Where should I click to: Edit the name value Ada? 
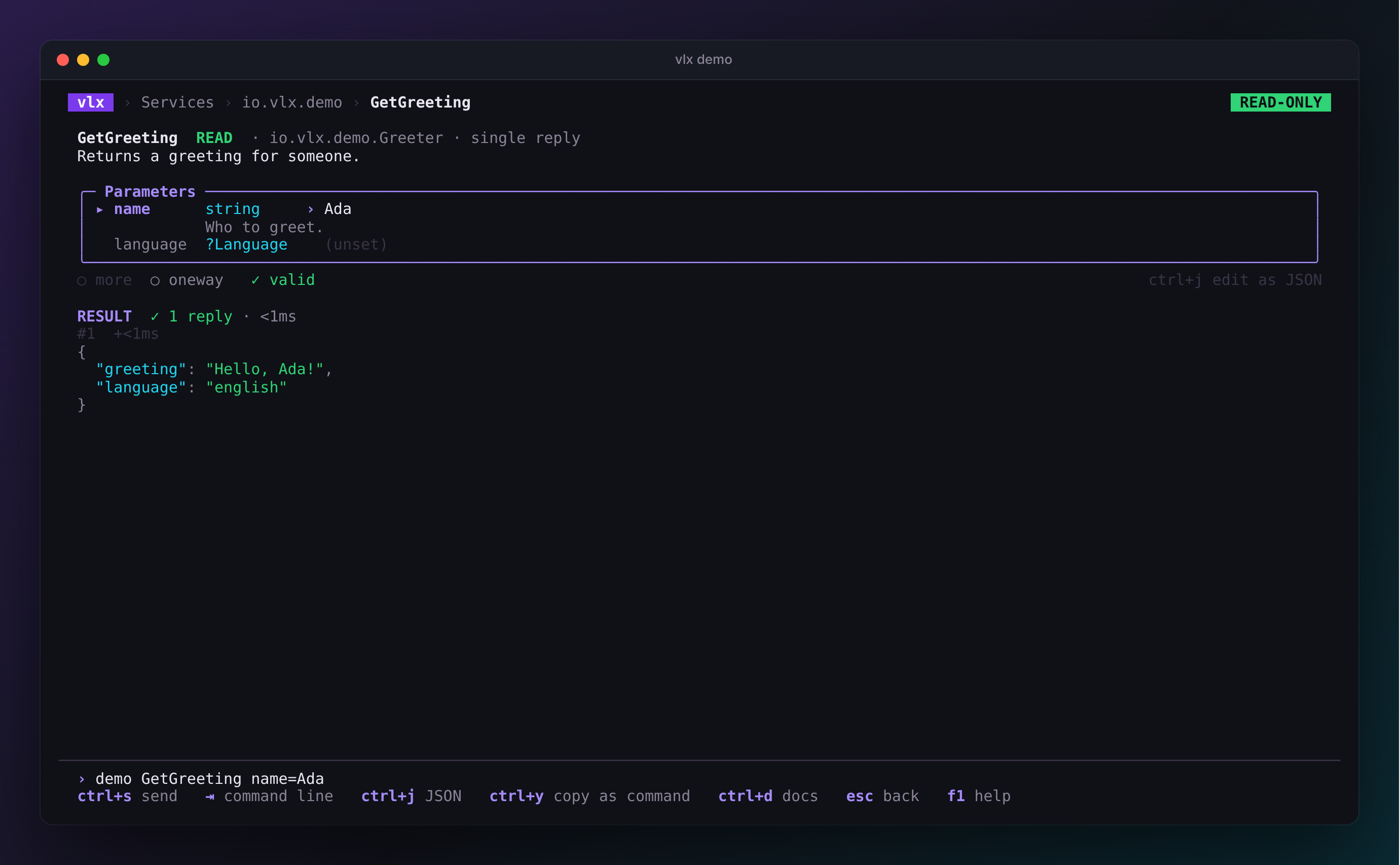[x=338, y=209]
